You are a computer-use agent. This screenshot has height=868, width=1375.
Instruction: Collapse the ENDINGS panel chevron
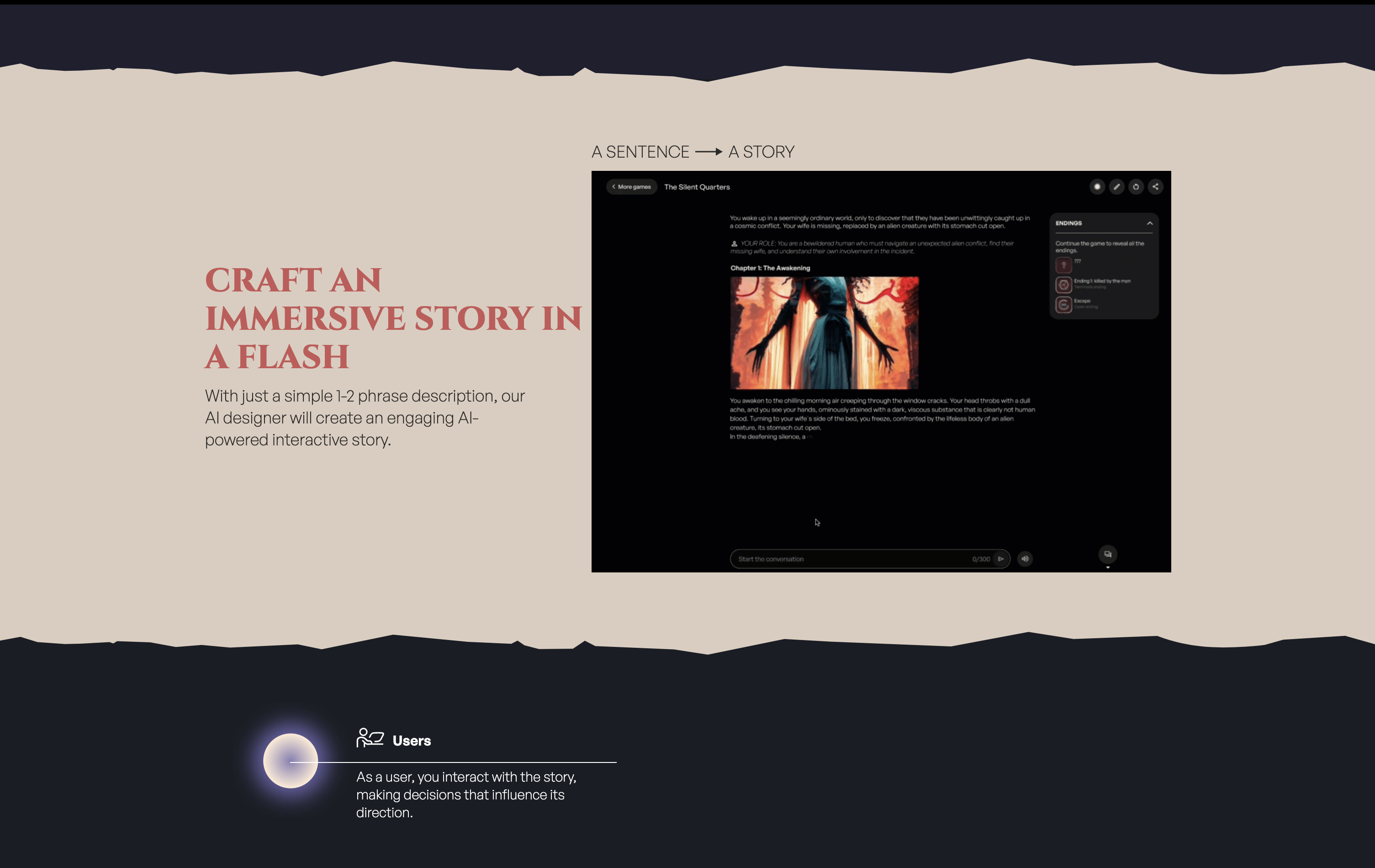point(1149,223)
